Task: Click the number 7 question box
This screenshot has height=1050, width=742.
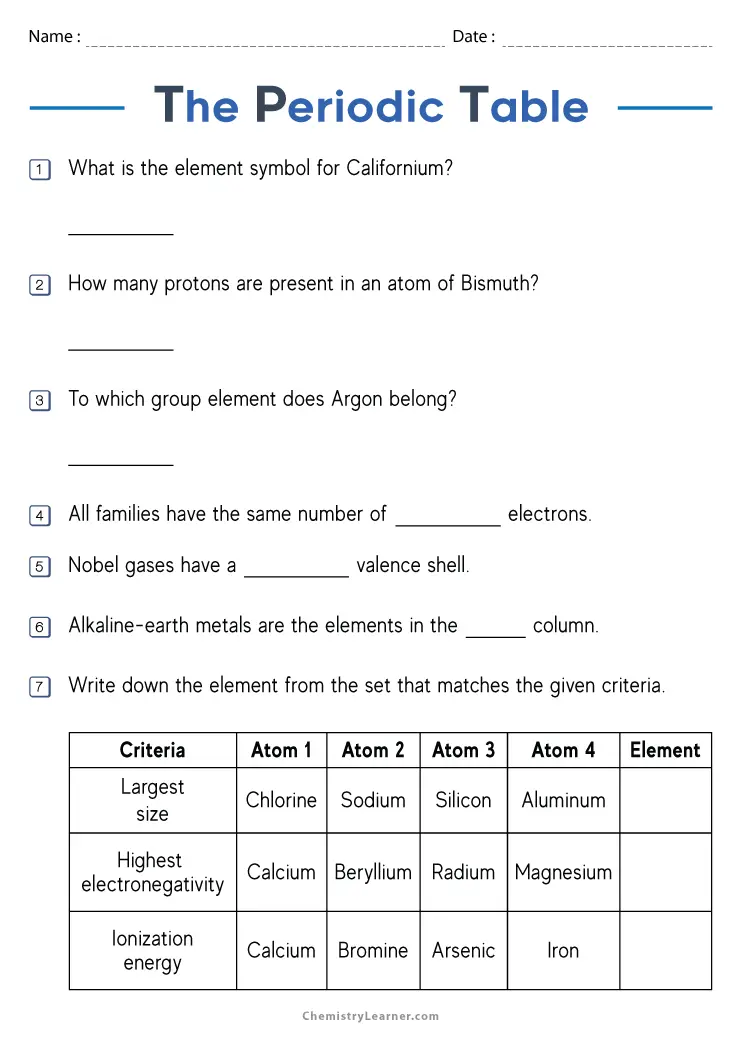Action: point(40,687)
